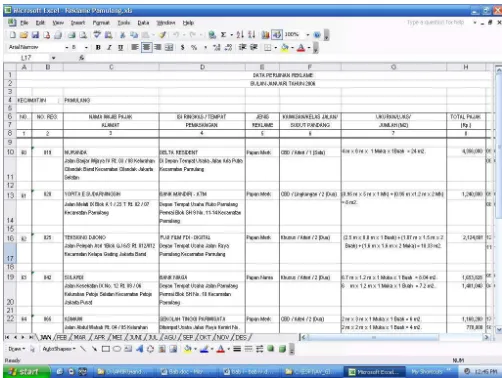The height and width of the screenshot is (378, 502).
Task: Open Font Color dropdown arrow in Formatting toolbar
Action: pyautogui.click(x=309, y=48)
